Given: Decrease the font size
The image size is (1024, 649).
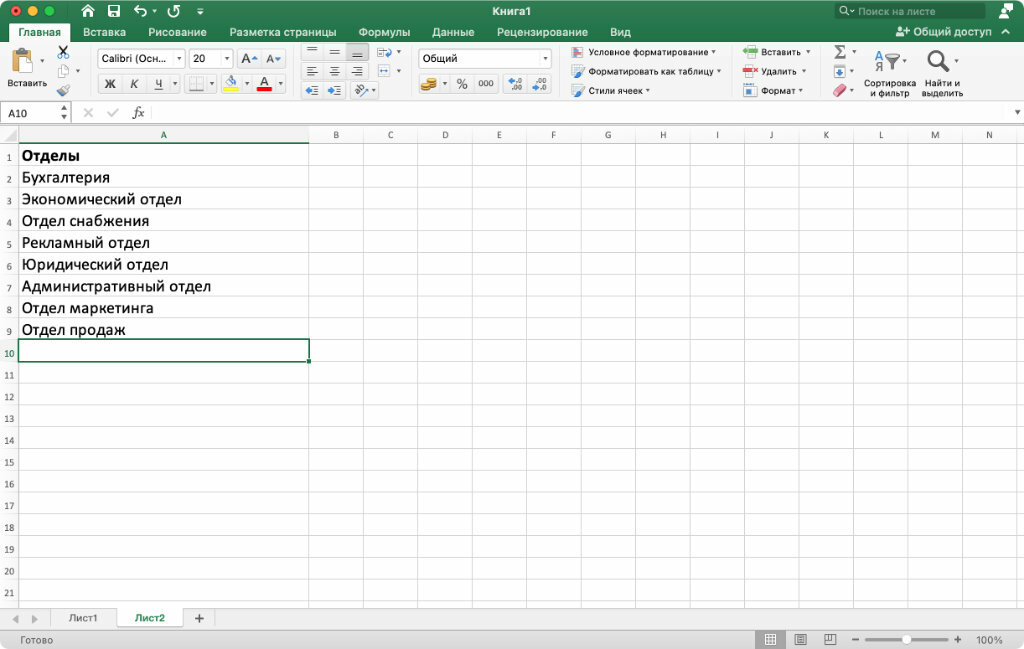Looking at the screenshot, I should 273,59.
